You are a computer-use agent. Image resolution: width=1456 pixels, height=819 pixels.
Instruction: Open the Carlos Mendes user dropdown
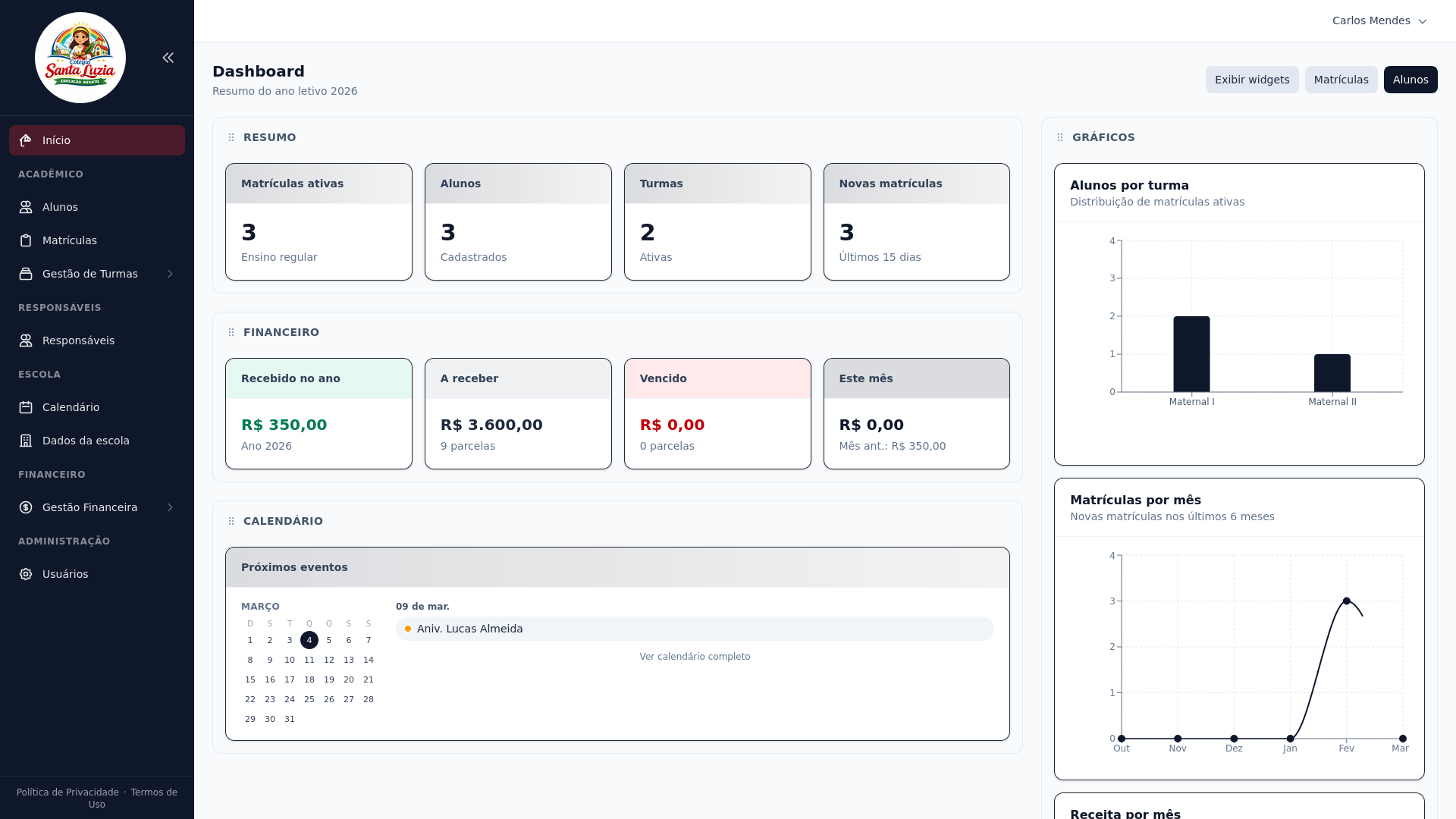[x=1379, y=20]
